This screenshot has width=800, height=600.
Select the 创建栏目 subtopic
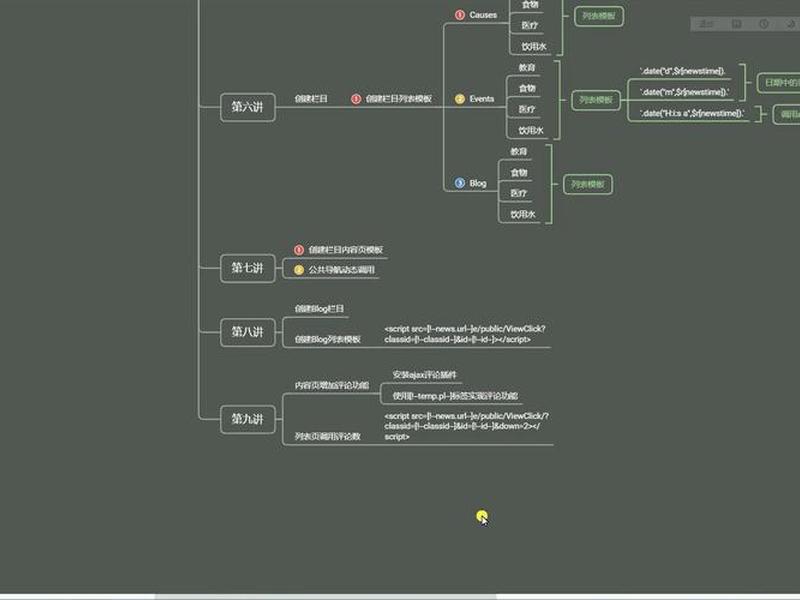coord(311,98)
